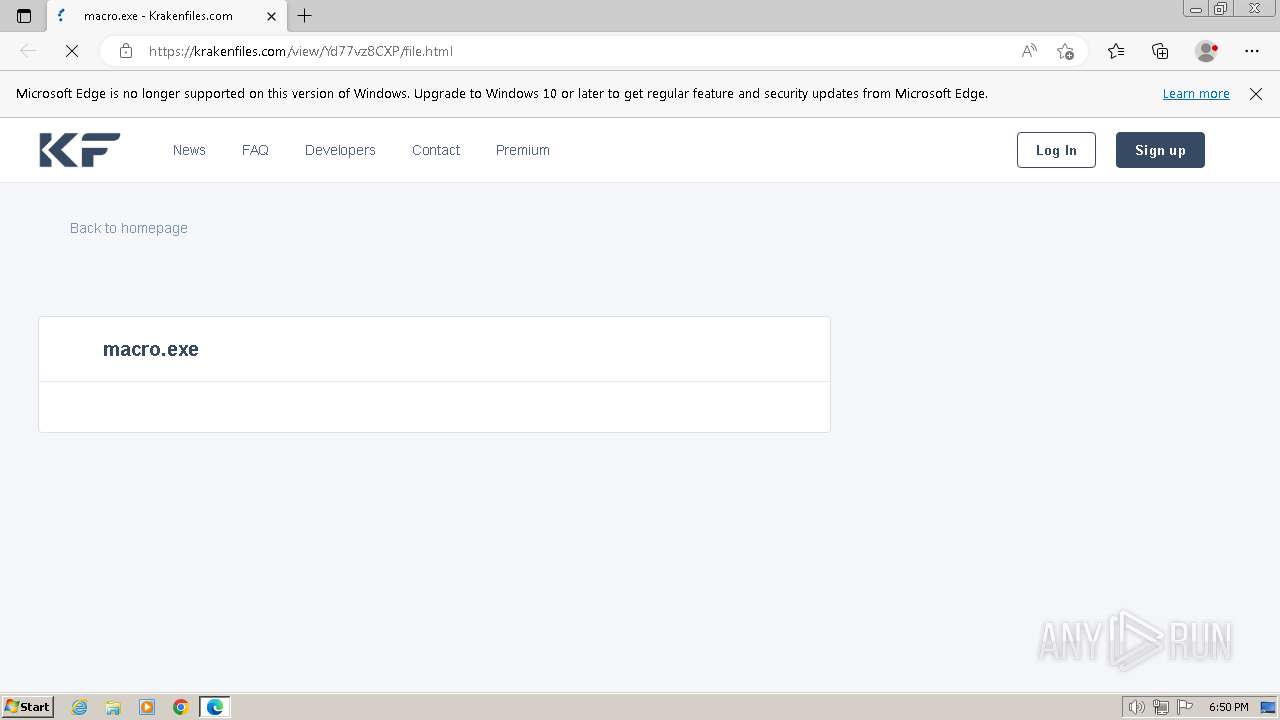The width and height of the screenshot is (1280, 720).
Task: Dismiss the Edge unsupported notification bar
Action: pos(1256,94)
